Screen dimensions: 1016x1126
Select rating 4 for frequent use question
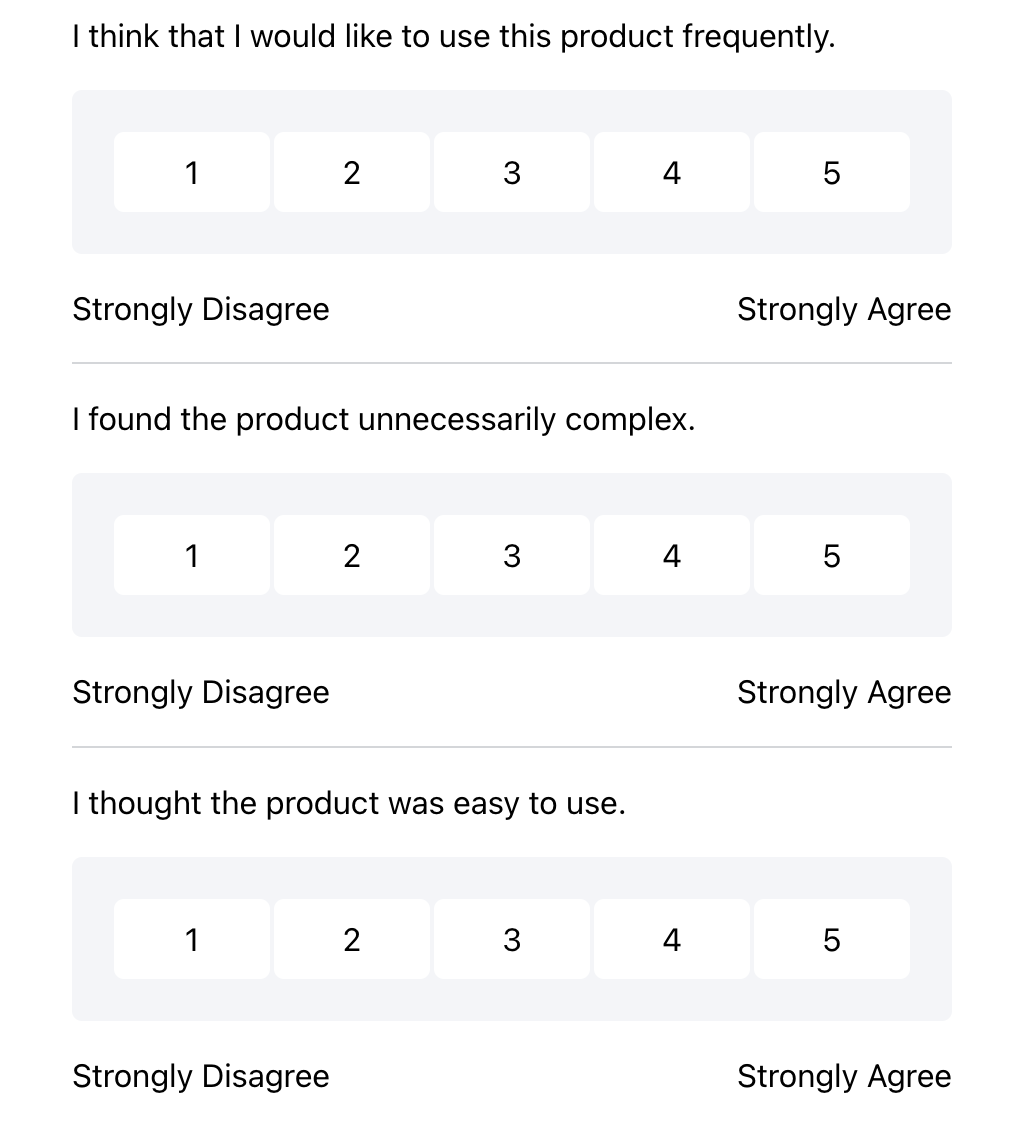(671, 172)
